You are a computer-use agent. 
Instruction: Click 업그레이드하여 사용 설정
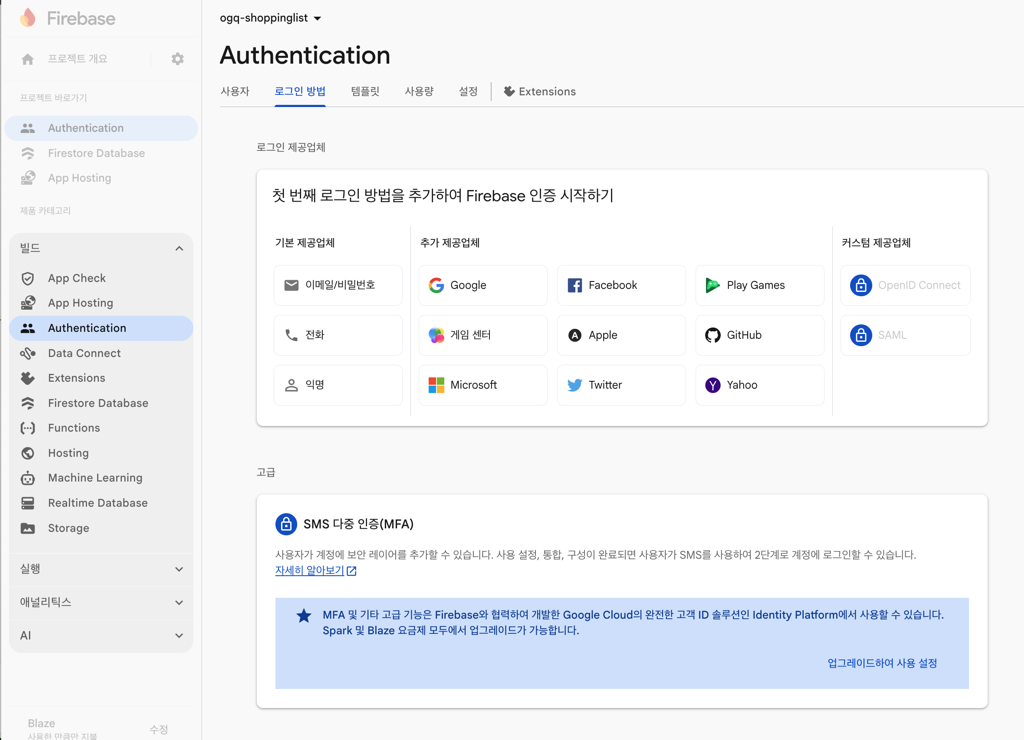tap(882, 662)
